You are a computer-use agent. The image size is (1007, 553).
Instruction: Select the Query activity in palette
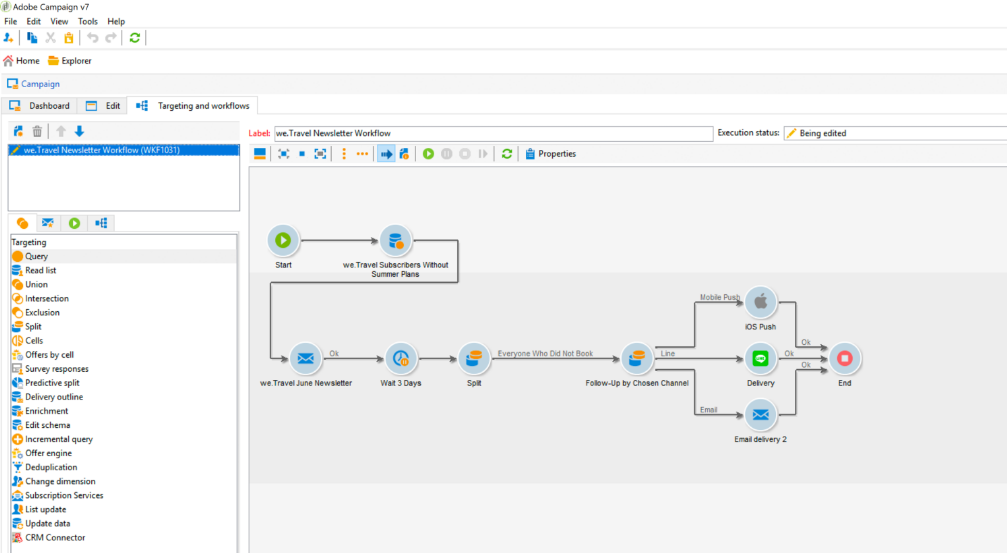[123, 256]
